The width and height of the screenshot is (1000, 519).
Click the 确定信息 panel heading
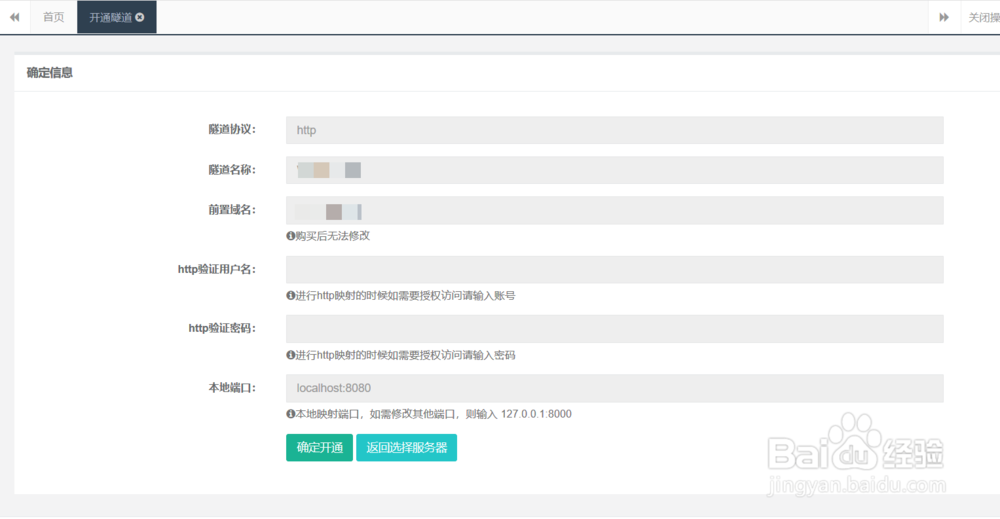pos(50,73)
